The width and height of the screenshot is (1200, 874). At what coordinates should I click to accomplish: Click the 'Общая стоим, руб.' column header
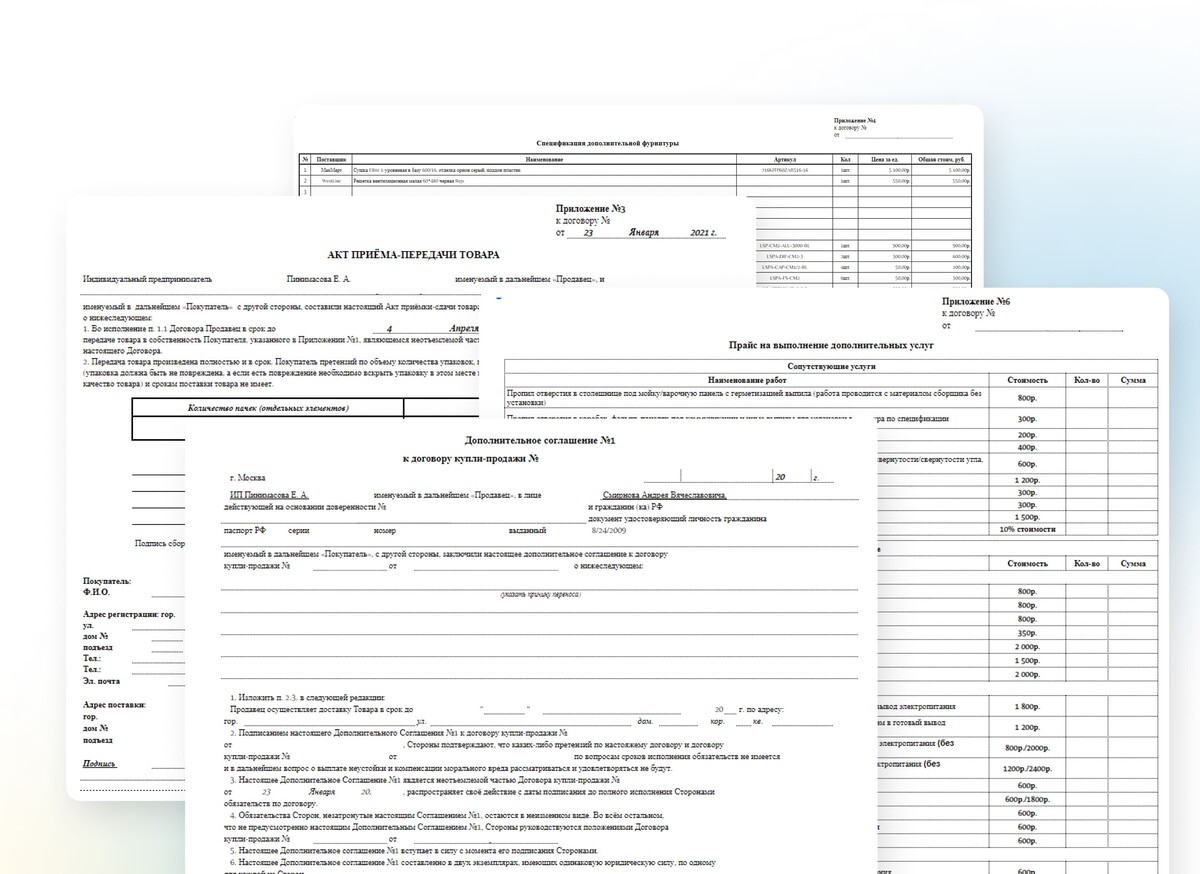pos(943,160)
